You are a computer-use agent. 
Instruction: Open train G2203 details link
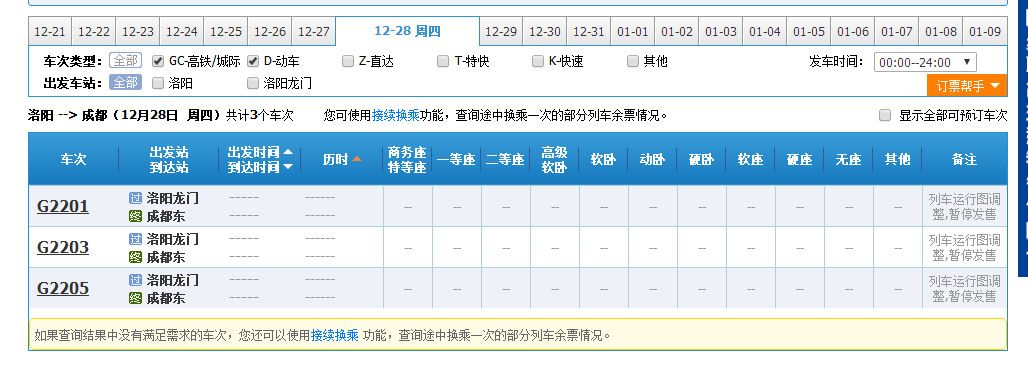pyautogui.click(x=63, y=247)
